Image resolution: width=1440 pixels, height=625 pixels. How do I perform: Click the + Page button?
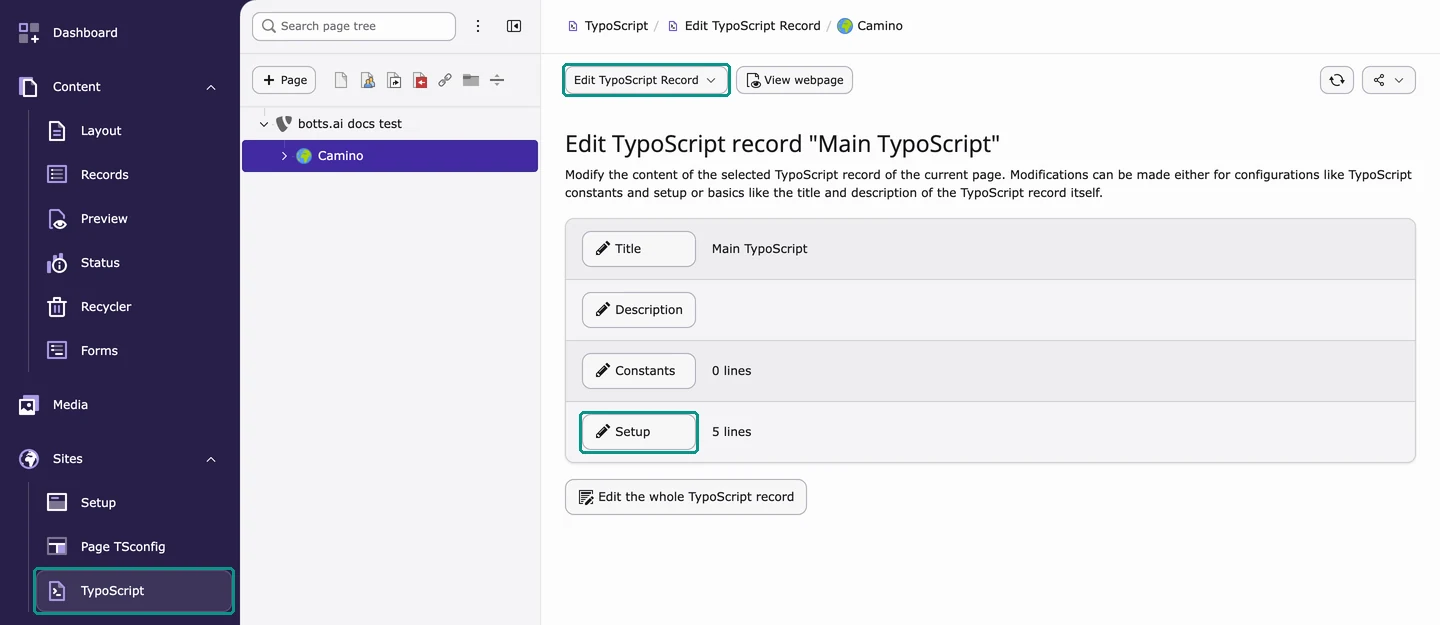(284, 80)
